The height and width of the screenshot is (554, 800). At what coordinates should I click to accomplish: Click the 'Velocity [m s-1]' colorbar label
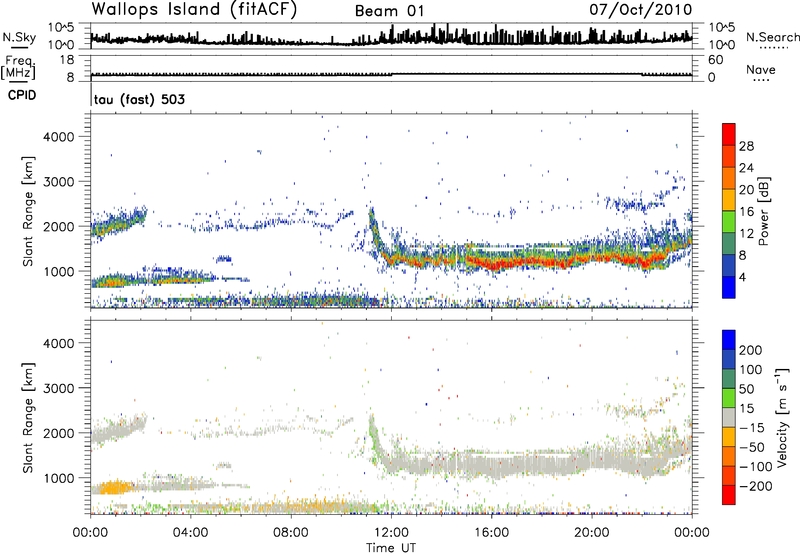pos(781,418)
